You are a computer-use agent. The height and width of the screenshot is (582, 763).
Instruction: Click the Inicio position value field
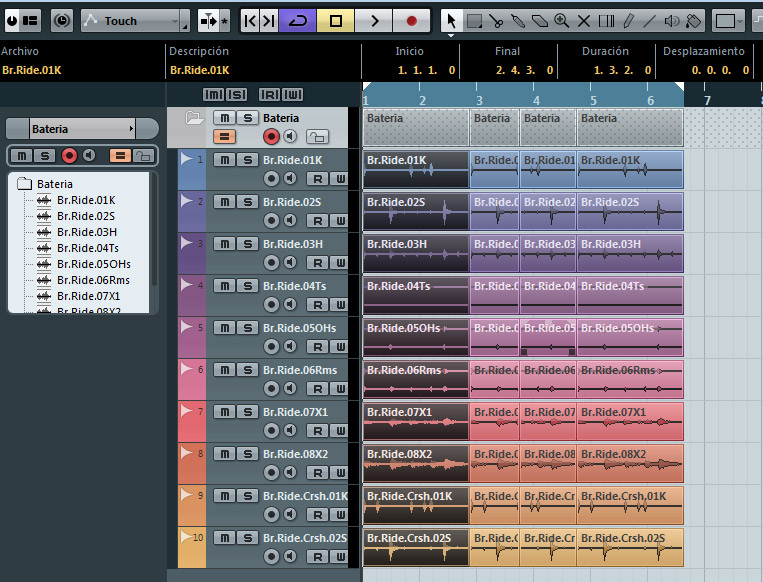426,70
